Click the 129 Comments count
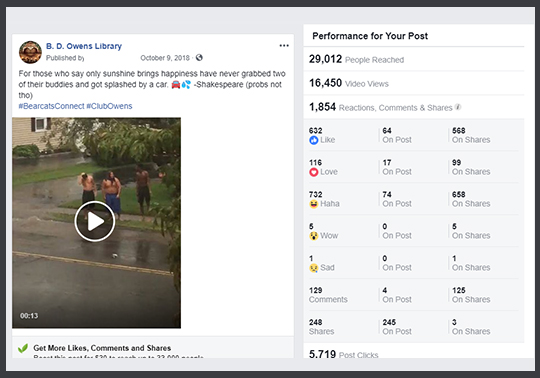This screenshot has height=378, width=540. click(x=328, y=295)
